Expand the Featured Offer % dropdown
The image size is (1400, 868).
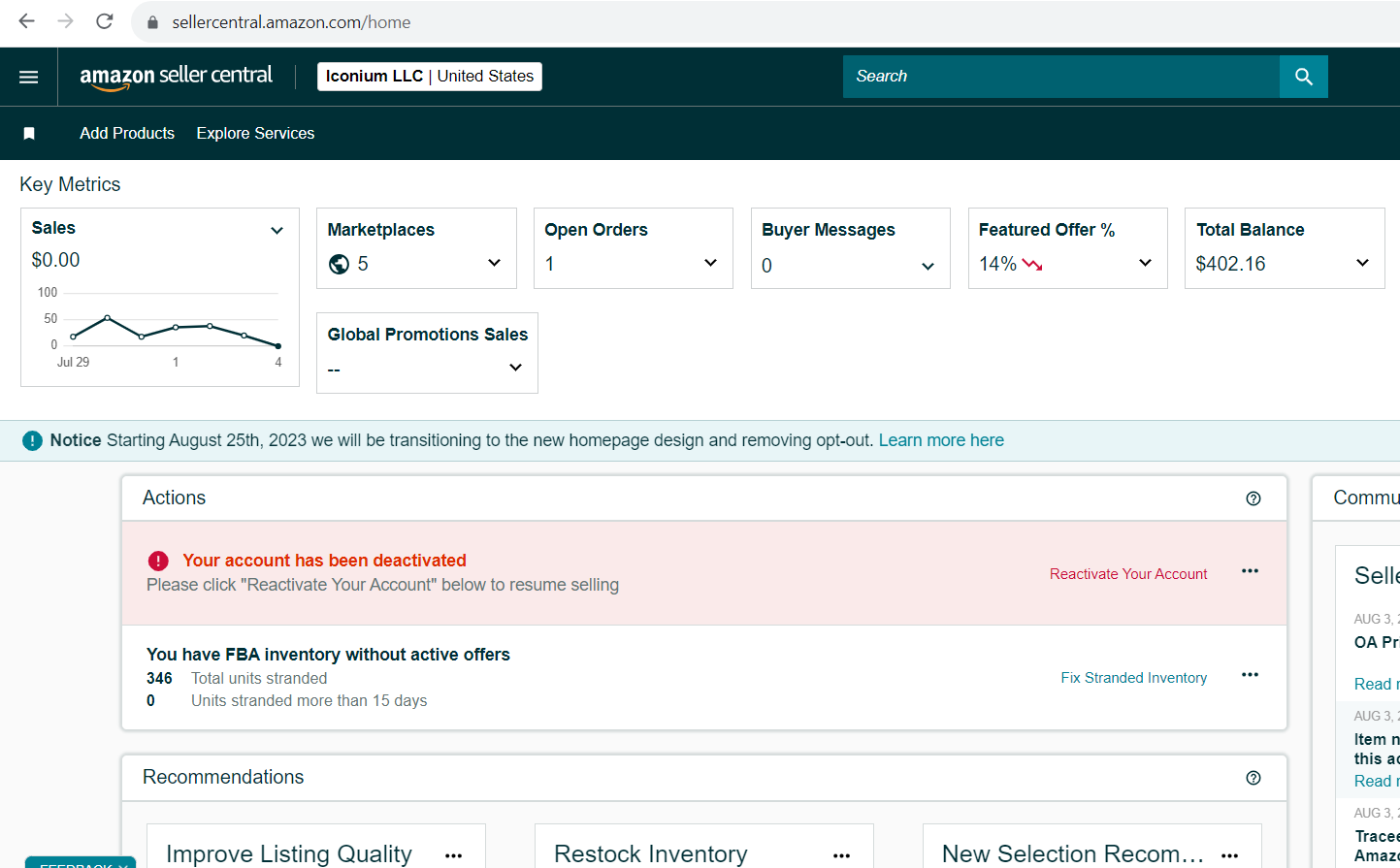(x=1145, y=263)
